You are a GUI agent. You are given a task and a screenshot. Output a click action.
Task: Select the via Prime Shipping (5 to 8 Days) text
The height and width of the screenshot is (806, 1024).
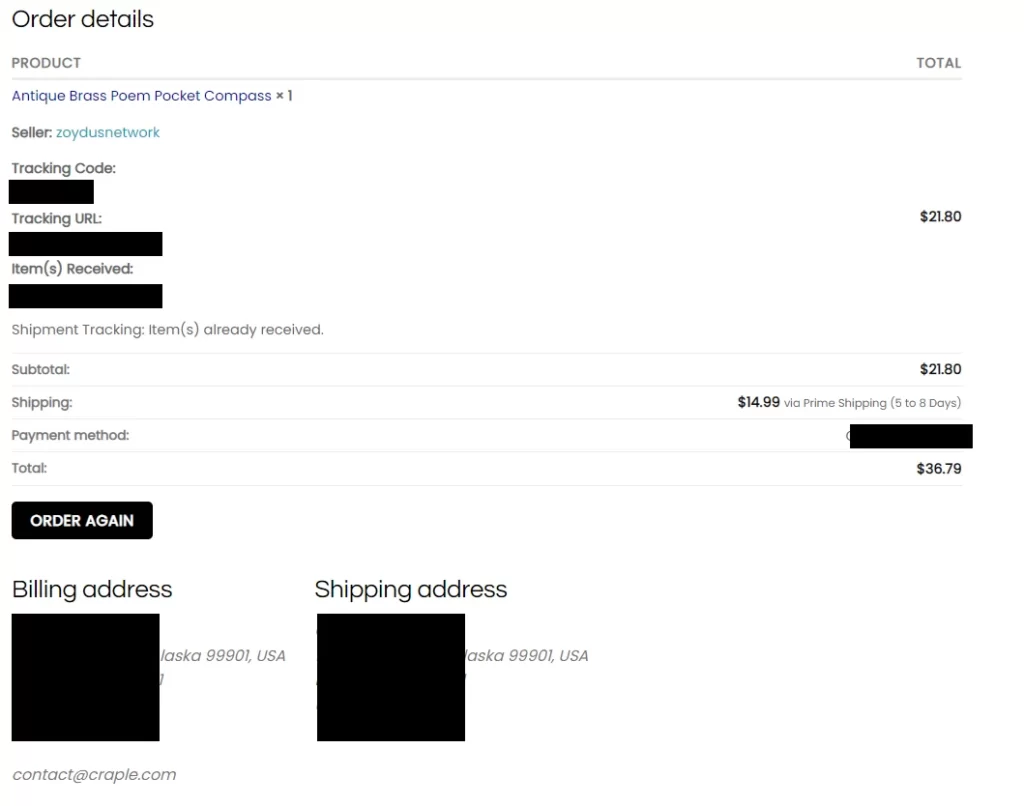point(872,403)
